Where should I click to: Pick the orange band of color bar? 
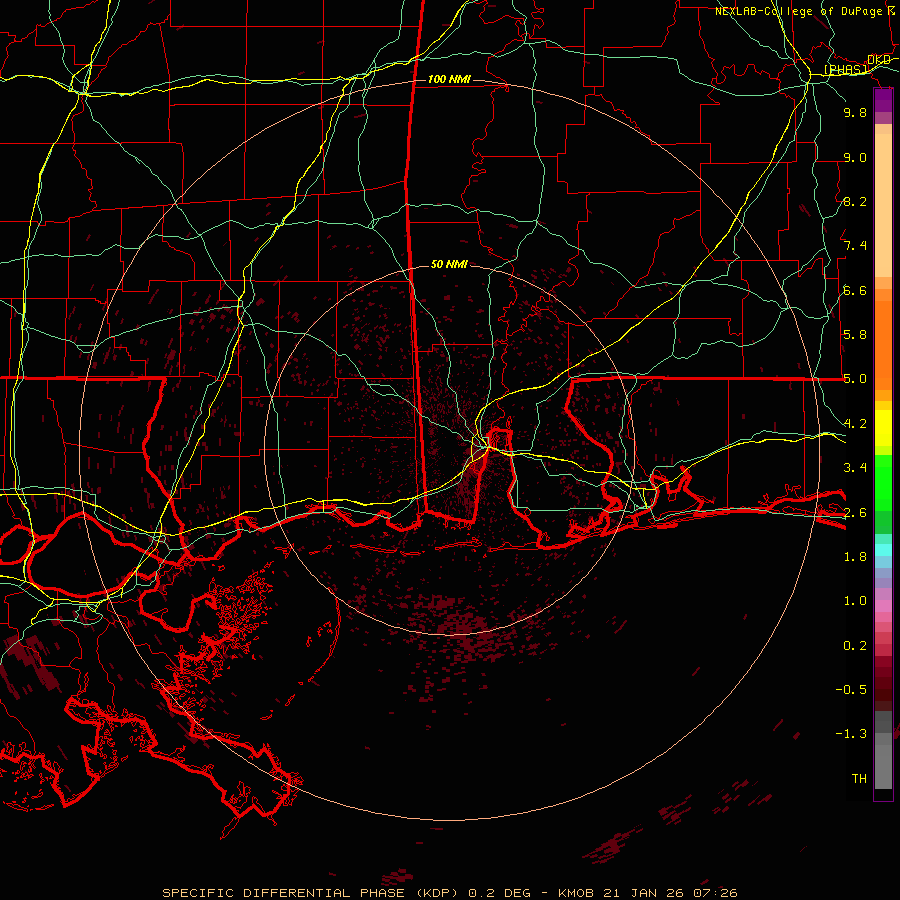point(883,345)
